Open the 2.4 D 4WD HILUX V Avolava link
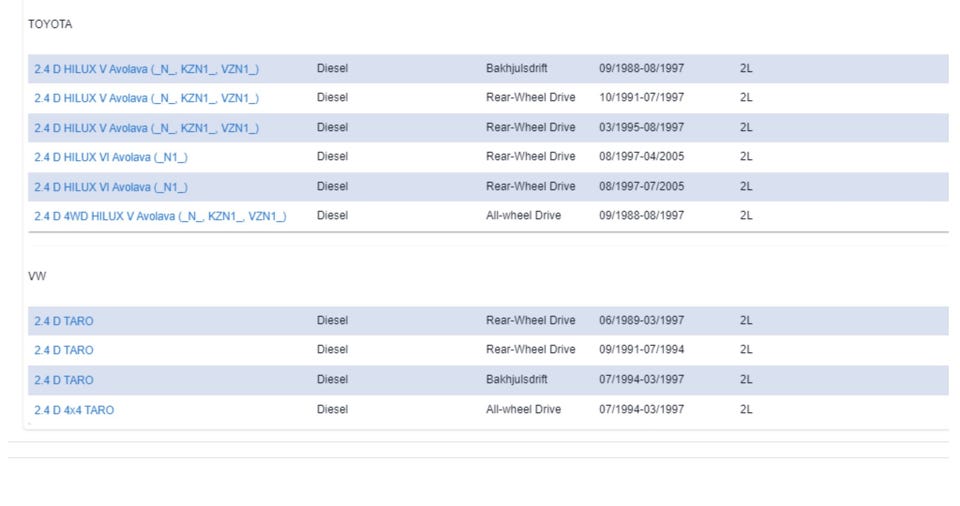The image size is (960, 506). point(160,216)
